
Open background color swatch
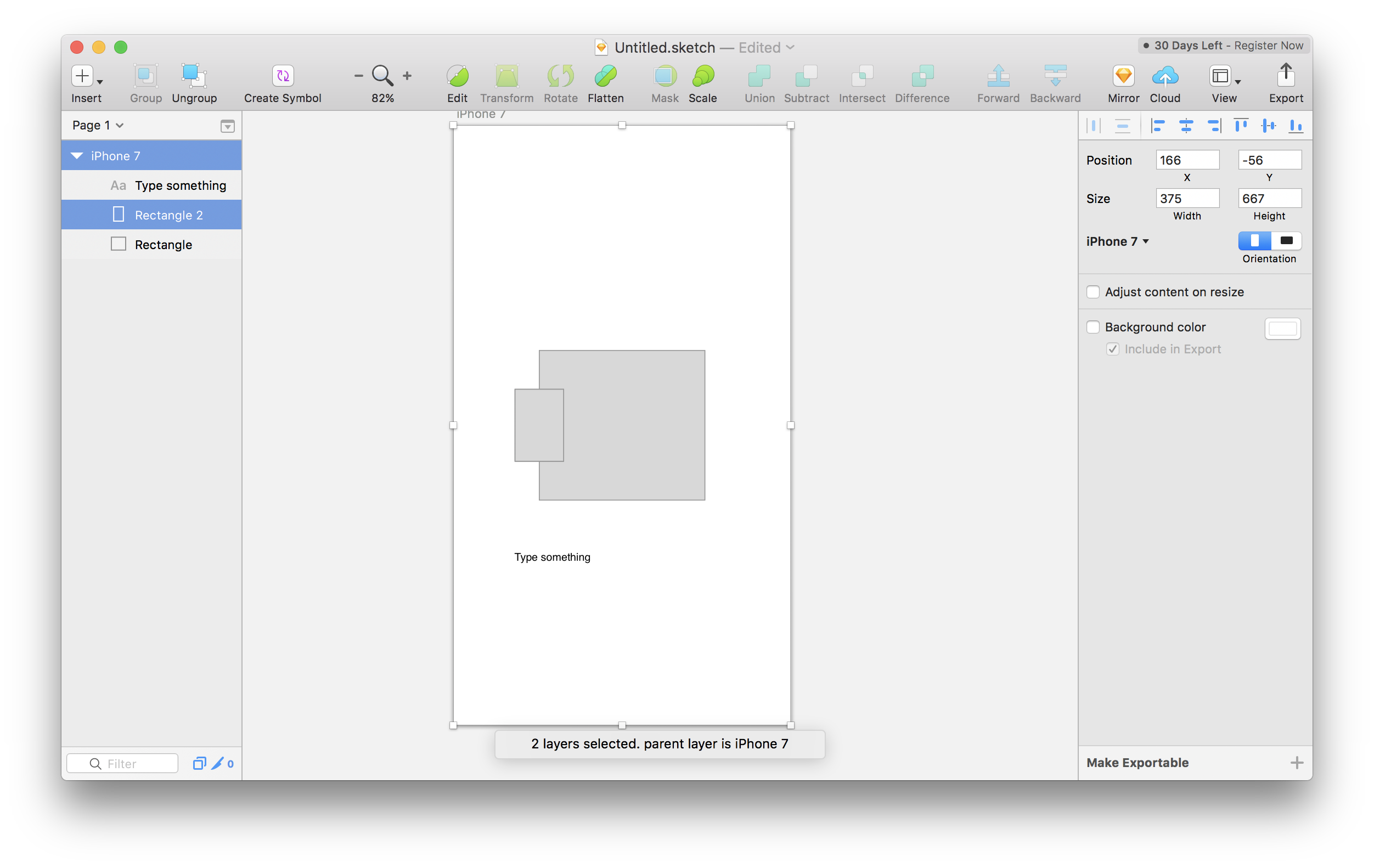point(1282,329)
